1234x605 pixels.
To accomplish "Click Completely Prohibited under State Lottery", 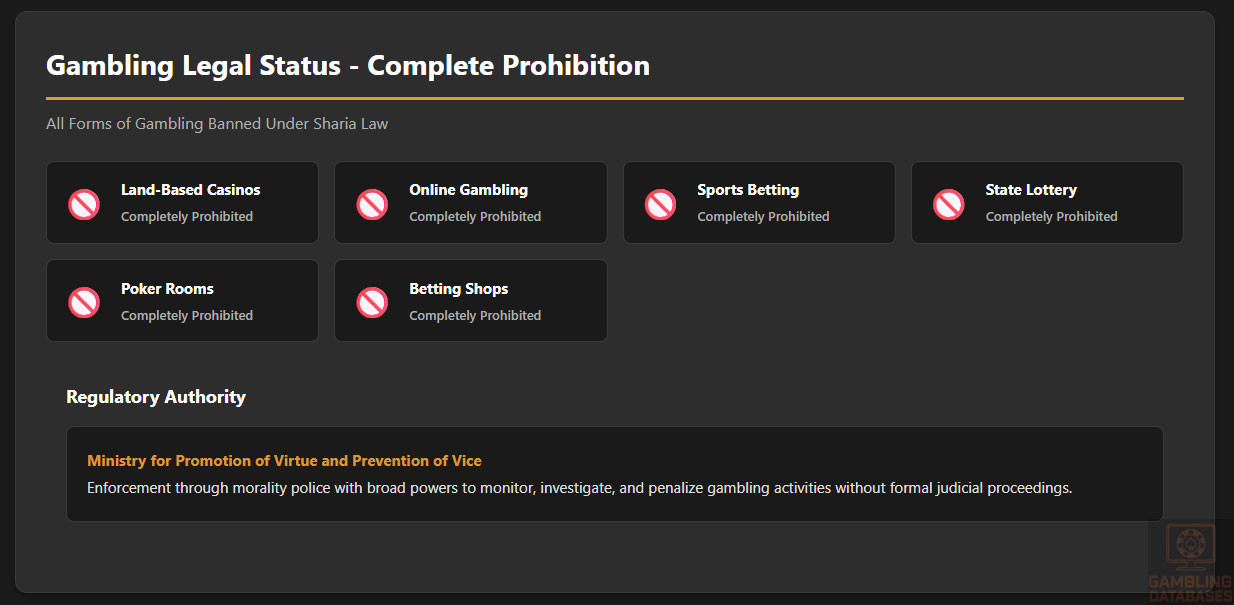I will click(x=1051, y=217).
